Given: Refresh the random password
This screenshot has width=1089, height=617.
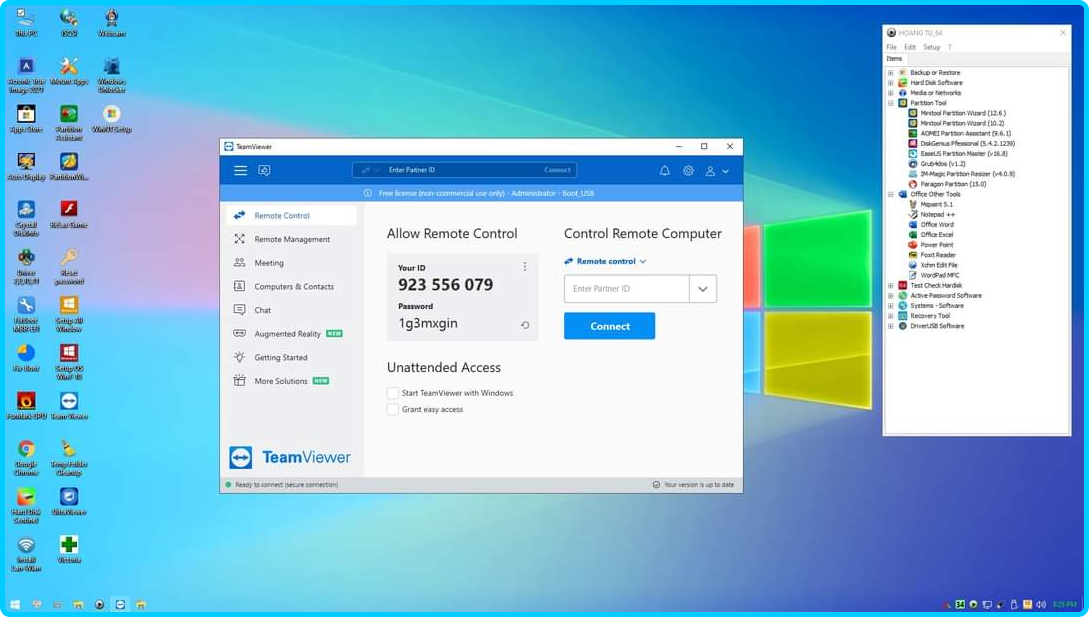Looking at the screenshot, I should coord(525,324).
